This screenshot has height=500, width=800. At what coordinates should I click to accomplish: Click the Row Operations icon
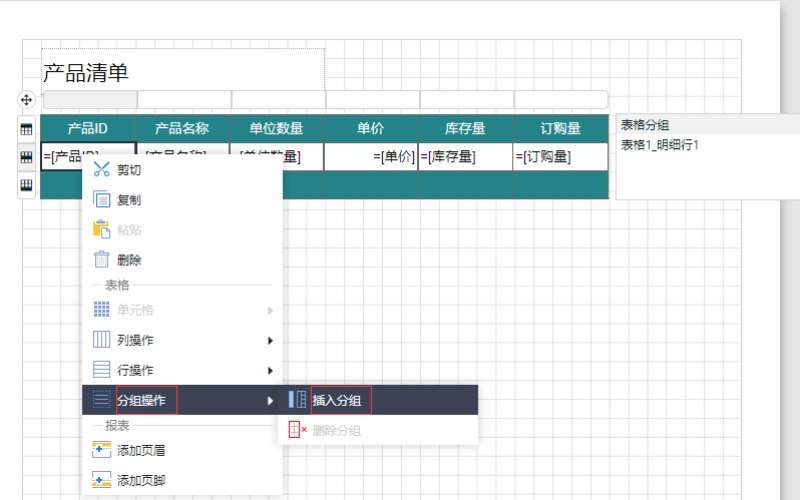102,369
